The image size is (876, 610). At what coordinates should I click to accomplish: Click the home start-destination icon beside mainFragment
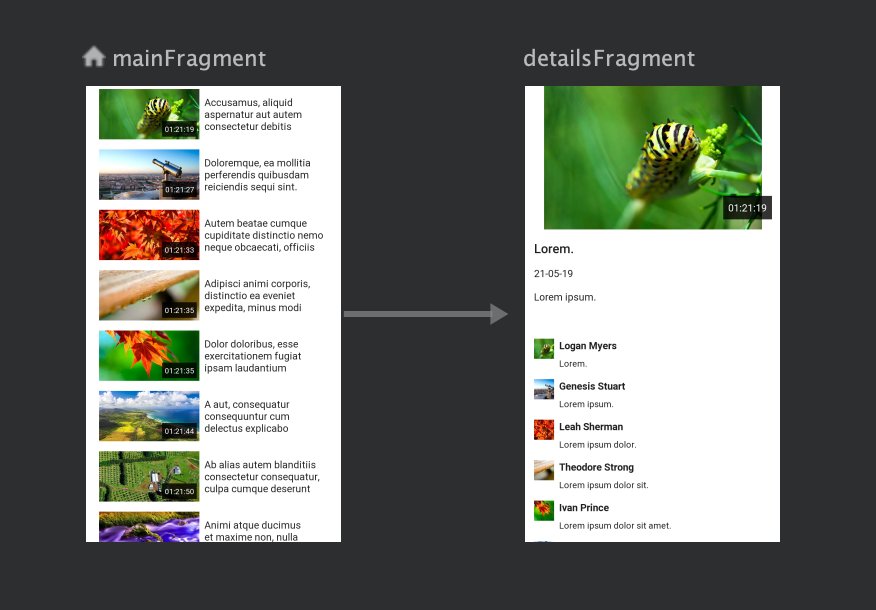93,57
